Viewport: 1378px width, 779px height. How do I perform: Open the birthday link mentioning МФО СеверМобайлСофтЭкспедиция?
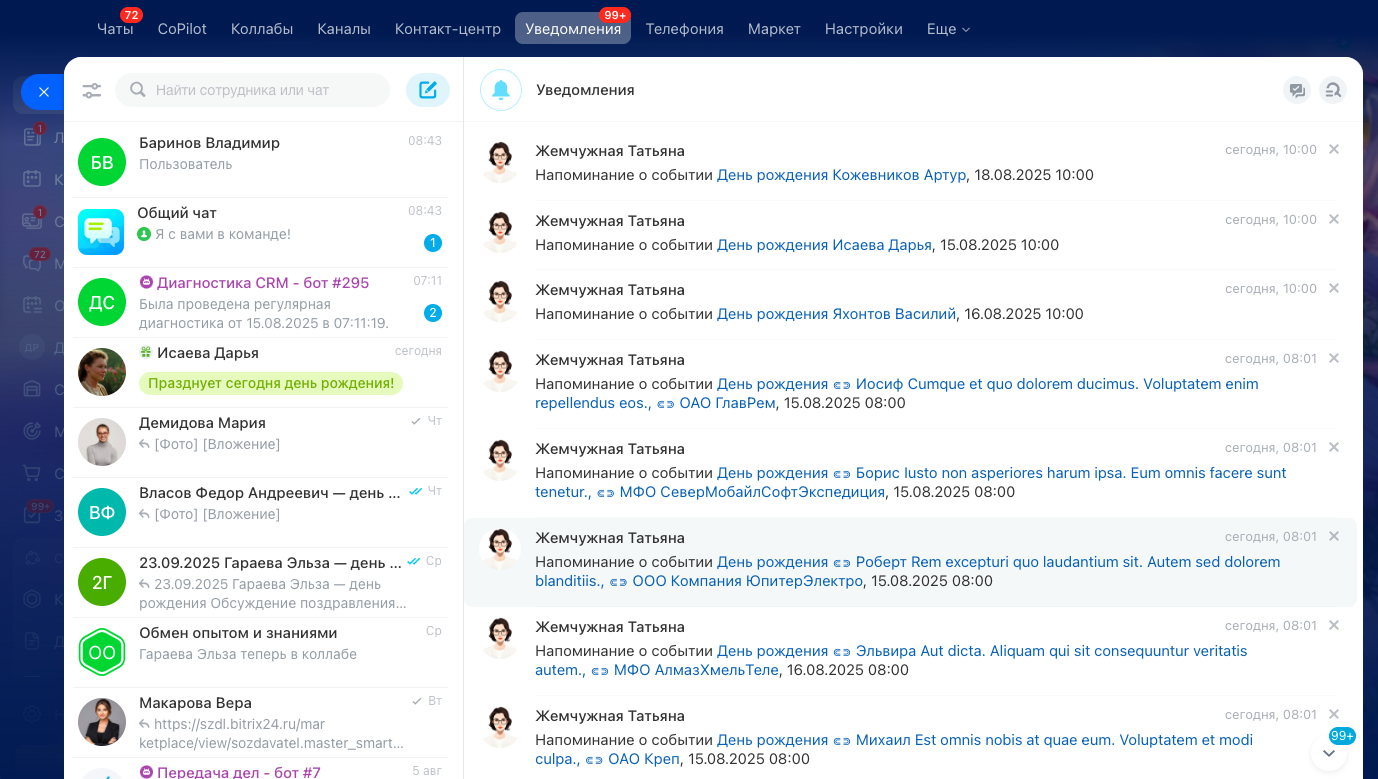pos(910,483)
